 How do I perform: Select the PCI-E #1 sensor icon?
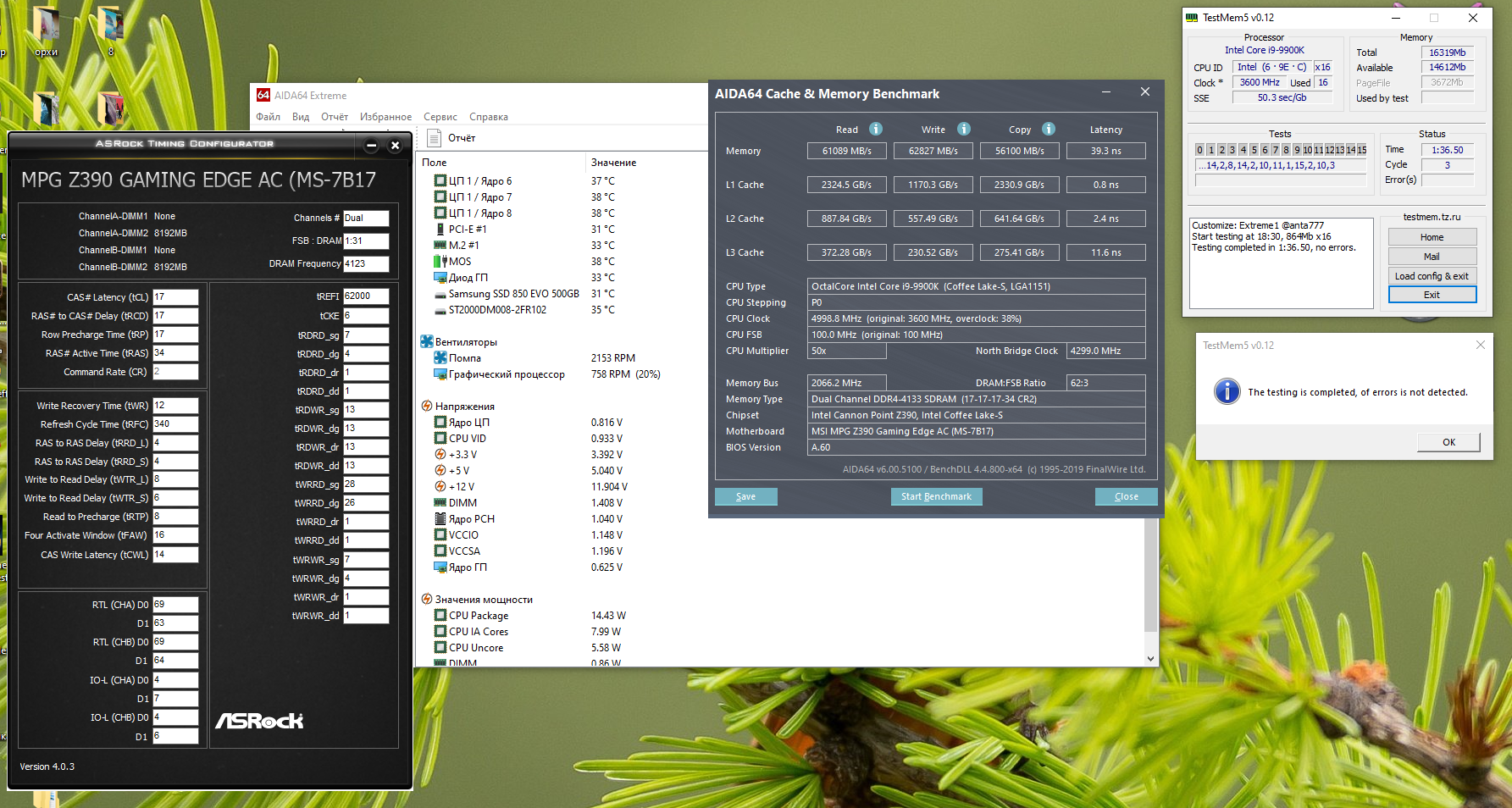point(440,229)
